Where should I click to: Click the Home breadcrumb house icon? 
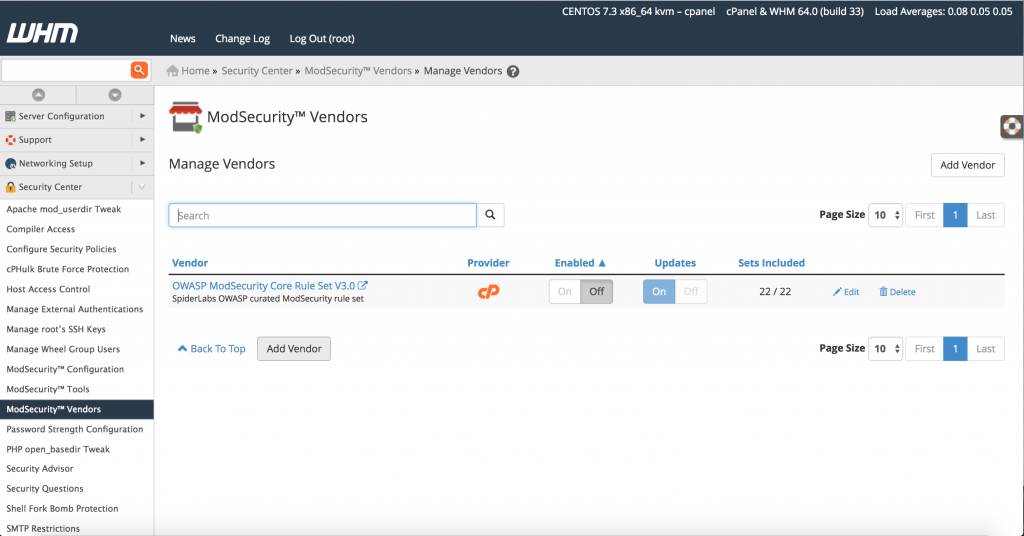pyautogui.click(x=172, y=71)
